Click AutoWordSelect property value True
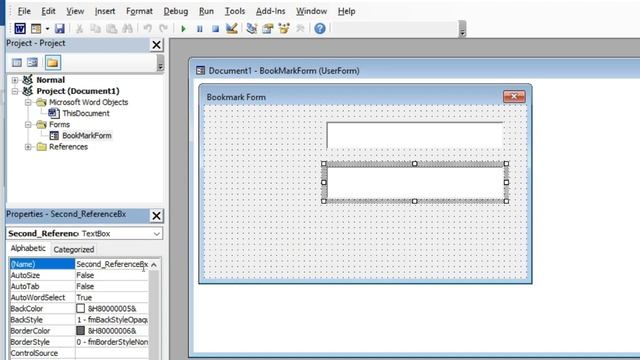Screen dimensions: 640x360 point(112,298)
